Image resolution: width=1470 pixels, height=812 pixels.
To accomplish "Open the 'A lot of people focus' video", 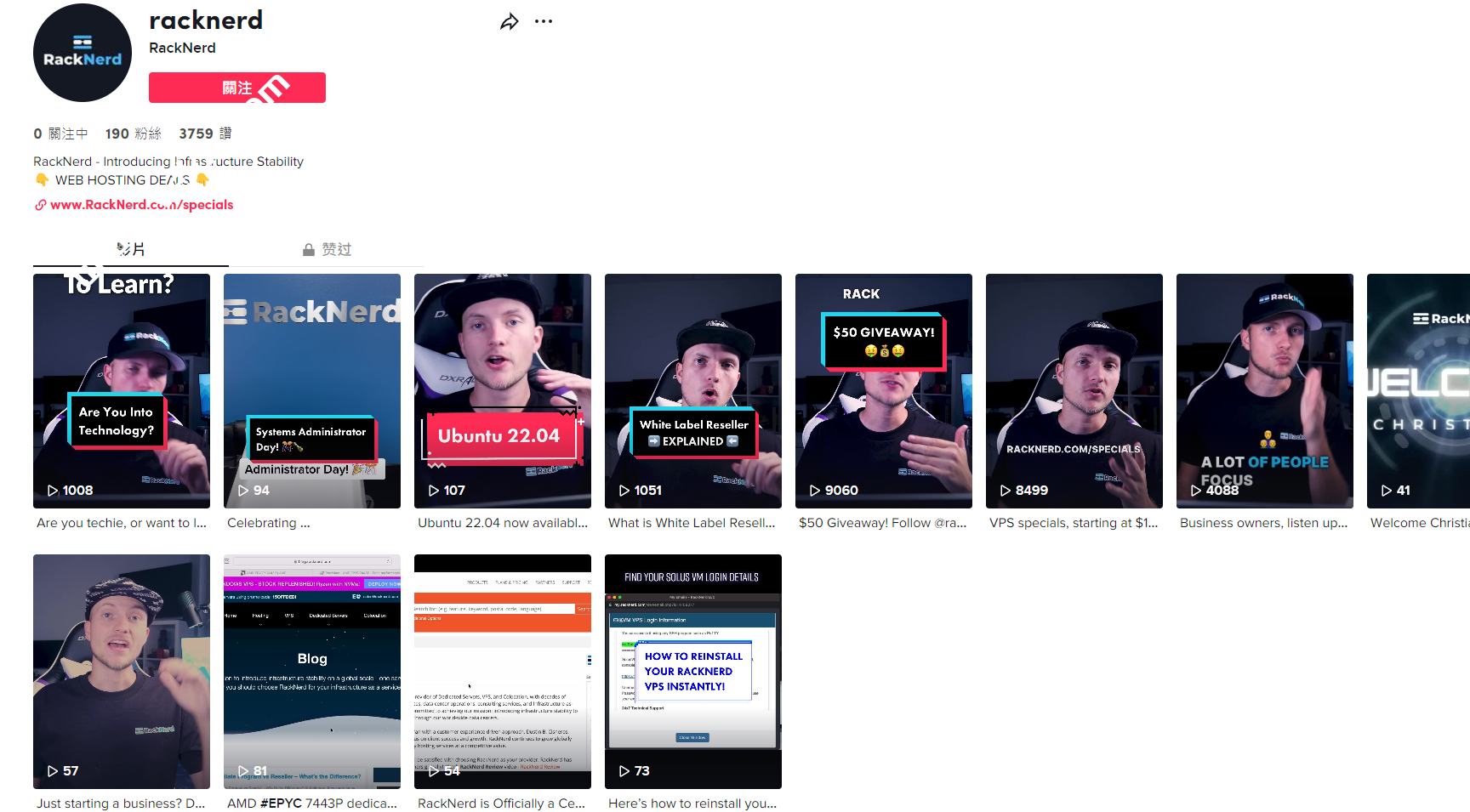I will pos(1264,391).
